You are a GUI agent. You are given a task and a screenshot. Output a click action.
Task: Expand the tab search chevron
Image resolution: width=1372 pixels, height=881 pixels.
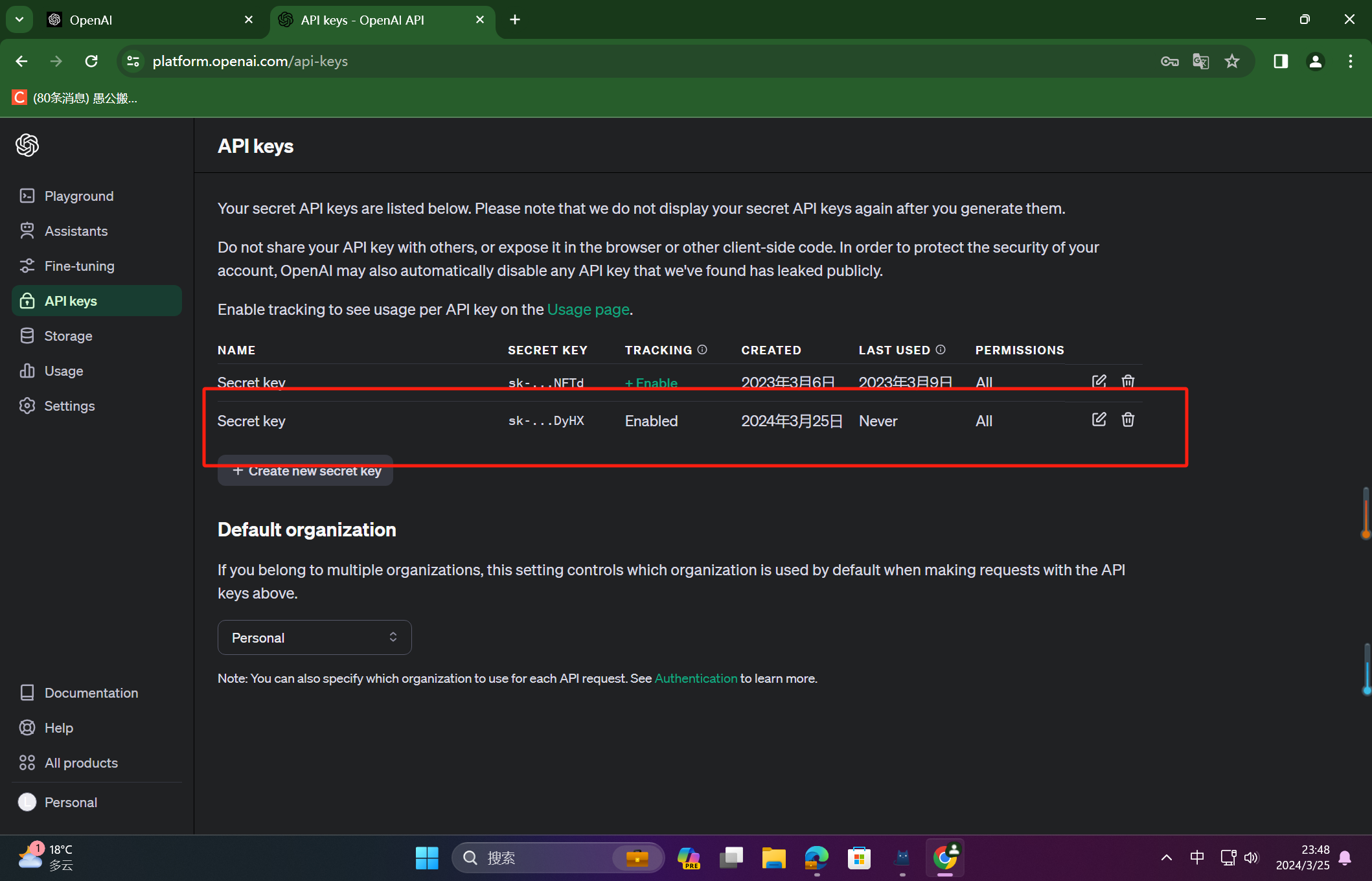pyautogui.click(x=19, y=19)
